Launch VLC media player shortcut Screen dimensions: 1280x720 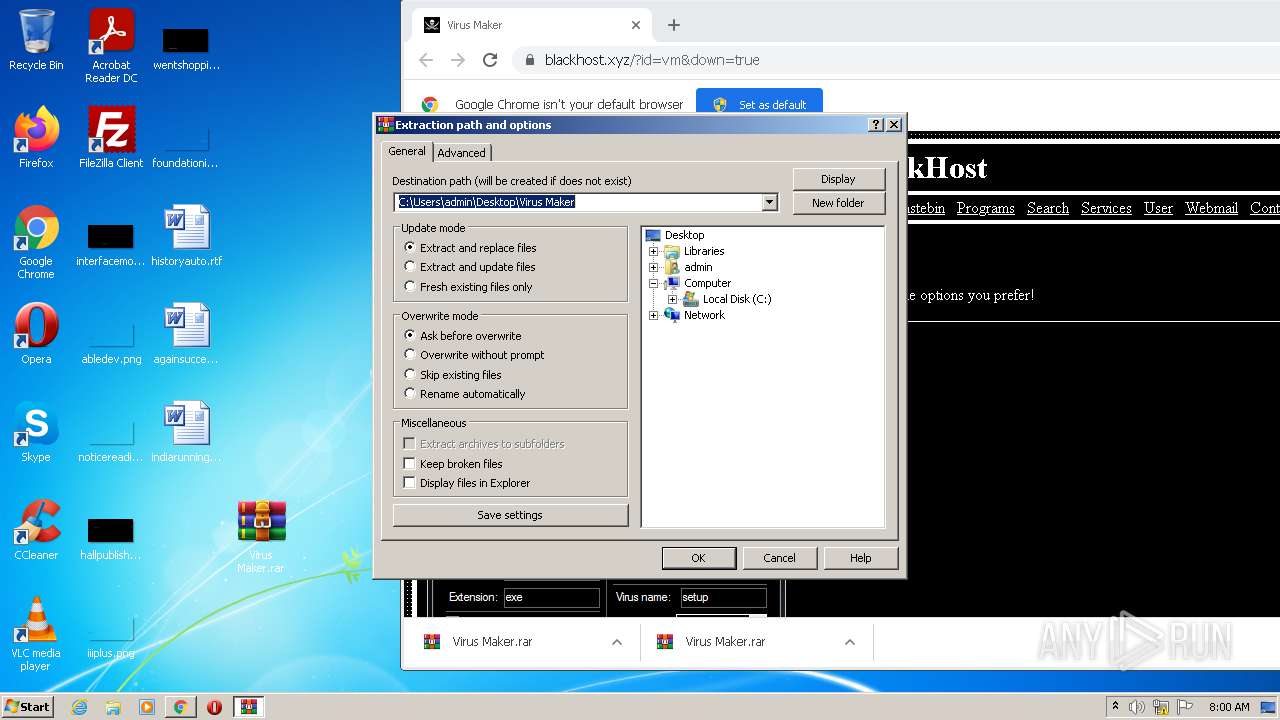36,634
